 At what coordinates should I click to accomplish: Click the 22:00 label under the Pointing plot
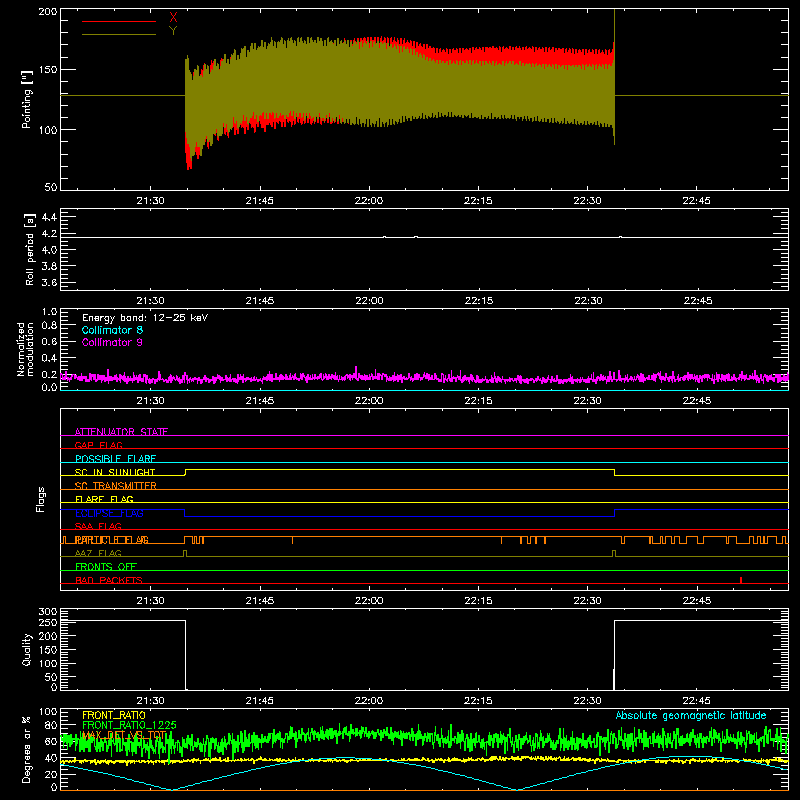click(369, 201)
